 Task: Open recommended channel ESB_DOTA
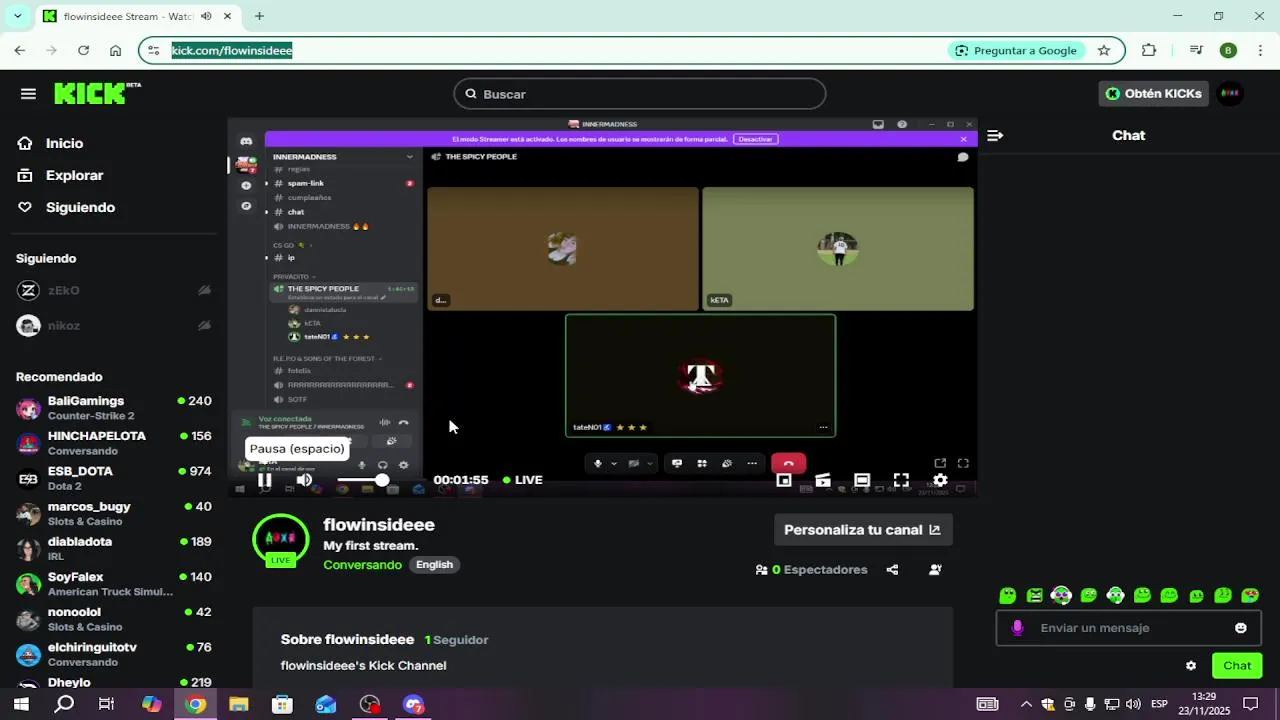(x=114, y=478)
